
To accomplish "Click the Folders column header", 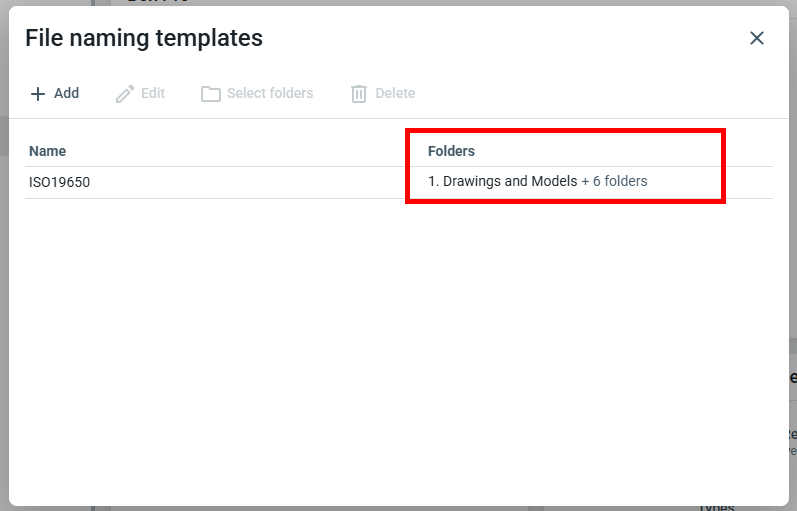I will 451,151.
